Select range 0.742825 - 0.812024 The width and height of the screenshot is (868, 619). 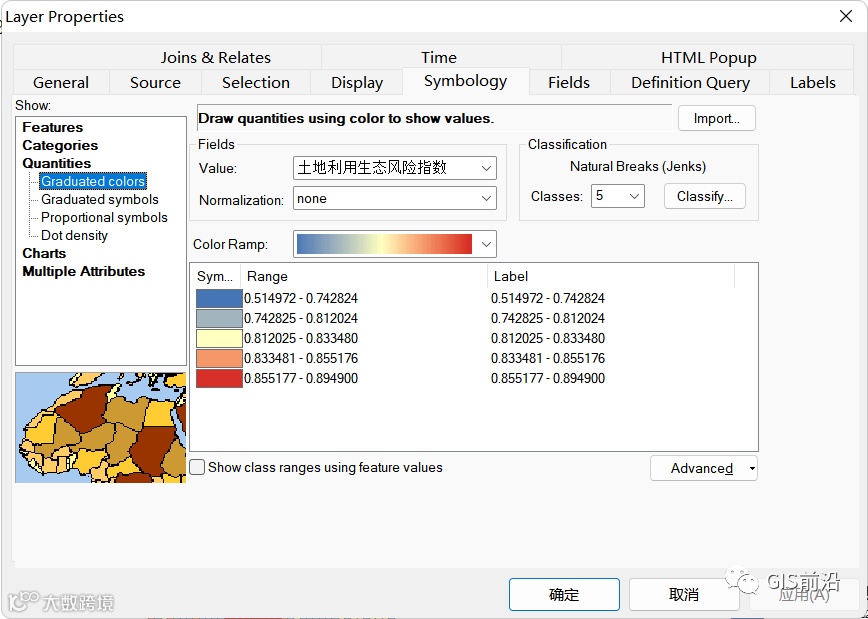pyautogui.click(x=301, y=318)
